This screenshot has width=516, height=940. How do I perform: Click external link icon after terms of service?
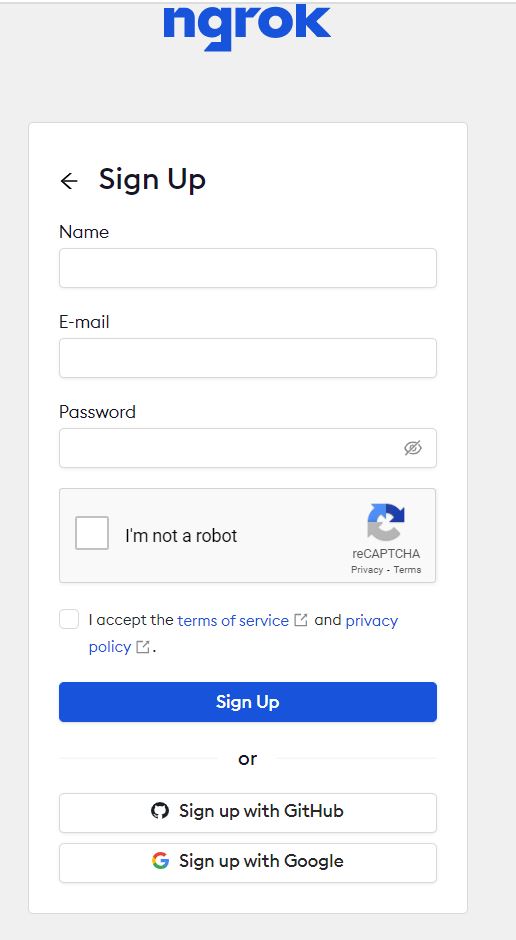301,620
